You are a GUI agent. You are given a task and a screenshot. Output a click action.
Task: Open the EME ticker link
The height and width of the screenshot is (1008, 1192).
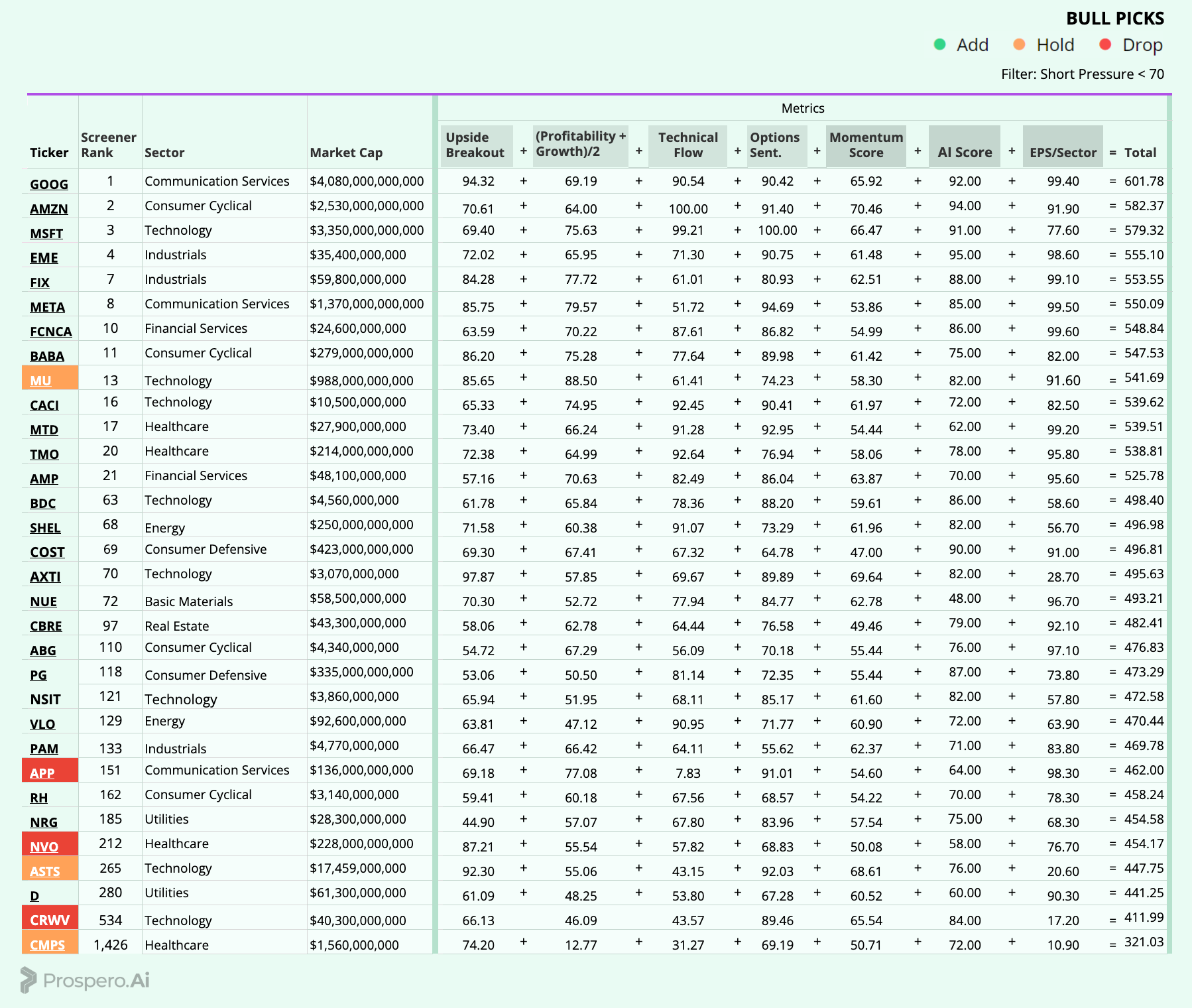click(44, 258)
